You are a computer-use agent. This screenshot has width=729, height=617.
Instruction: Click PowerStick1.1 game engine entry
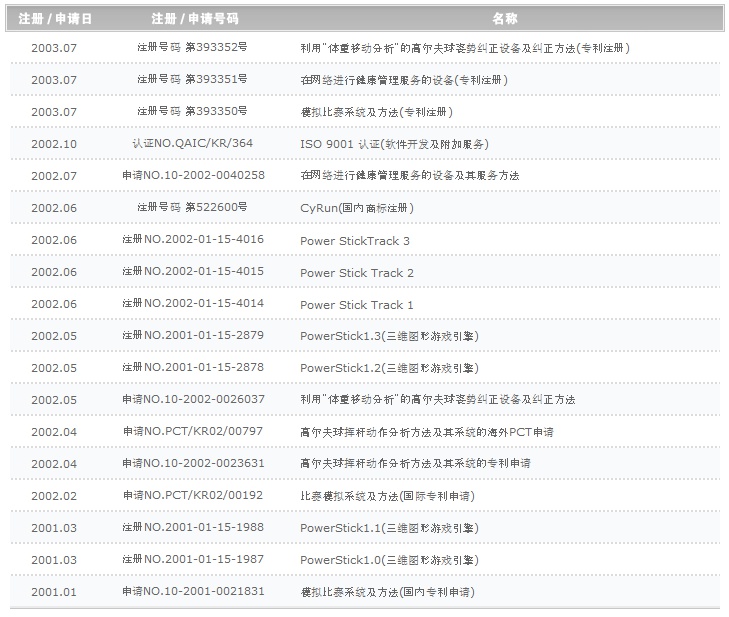click(389, 528)
